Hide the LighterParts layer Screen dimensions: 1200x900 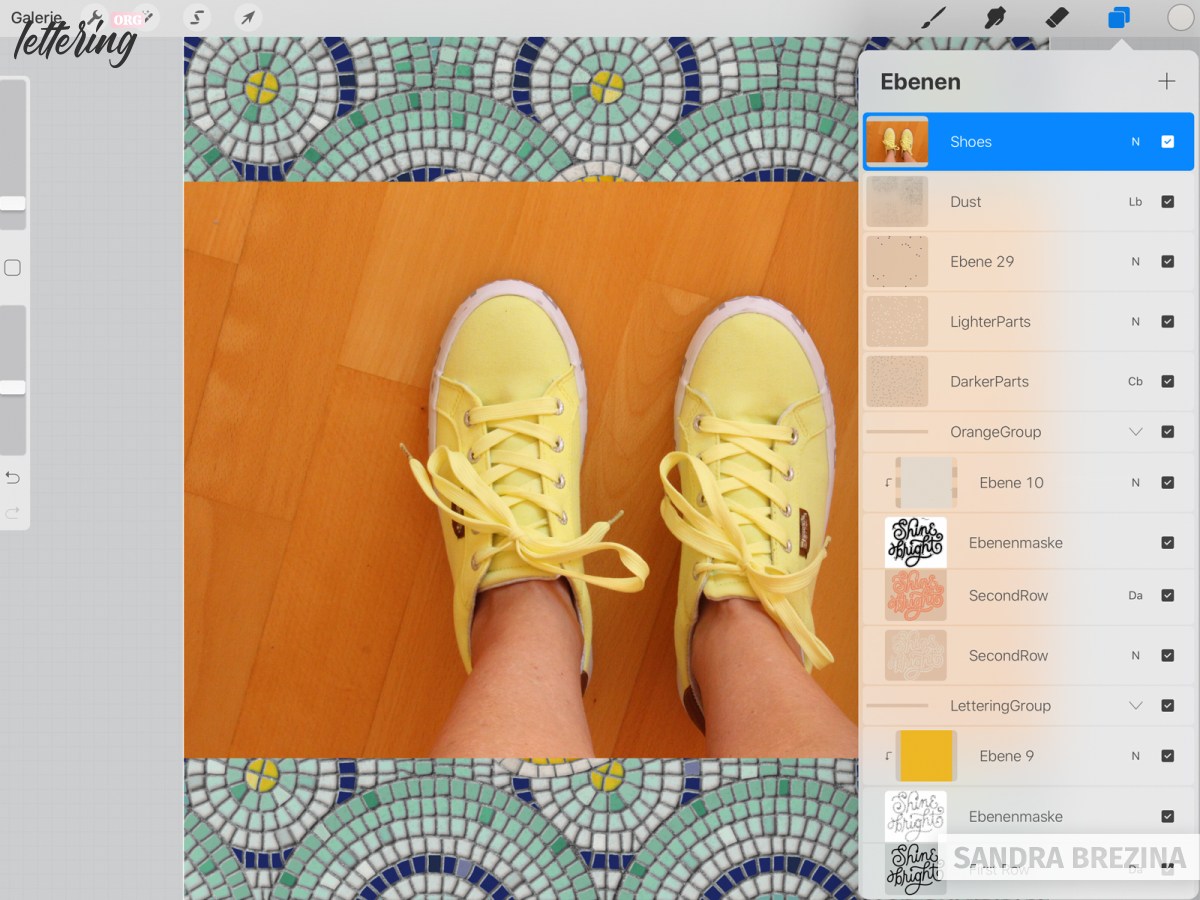(1167, 321)
